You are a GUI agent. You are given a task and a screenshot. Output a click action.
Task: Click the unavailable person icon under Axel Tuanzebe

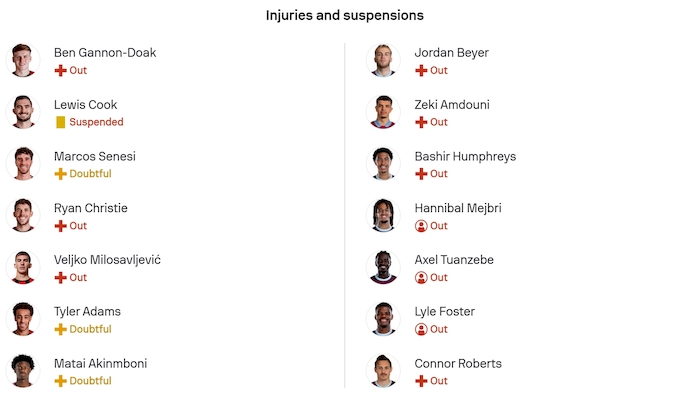[x=421, y=277]
